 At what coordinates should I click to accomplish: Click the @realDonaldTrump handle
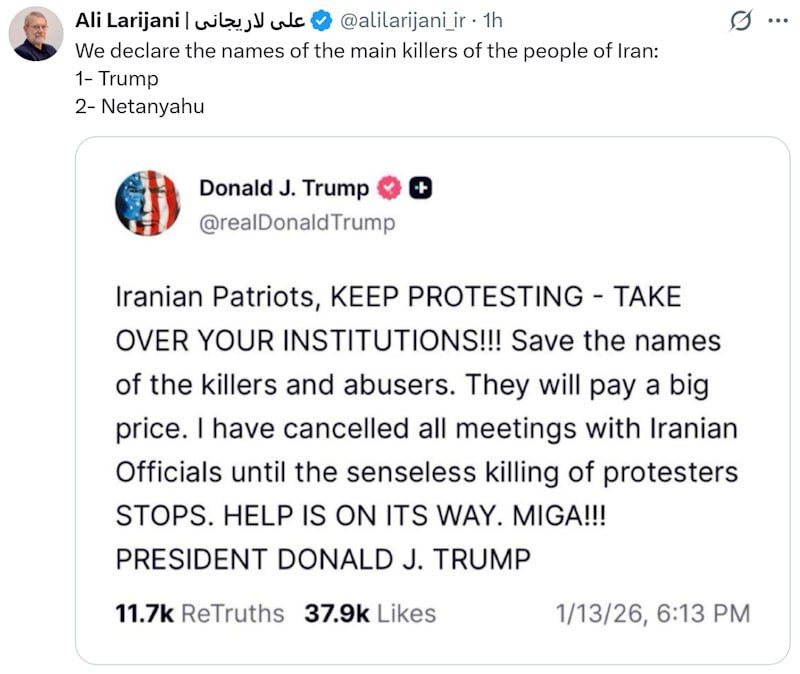tap(297, 222)
